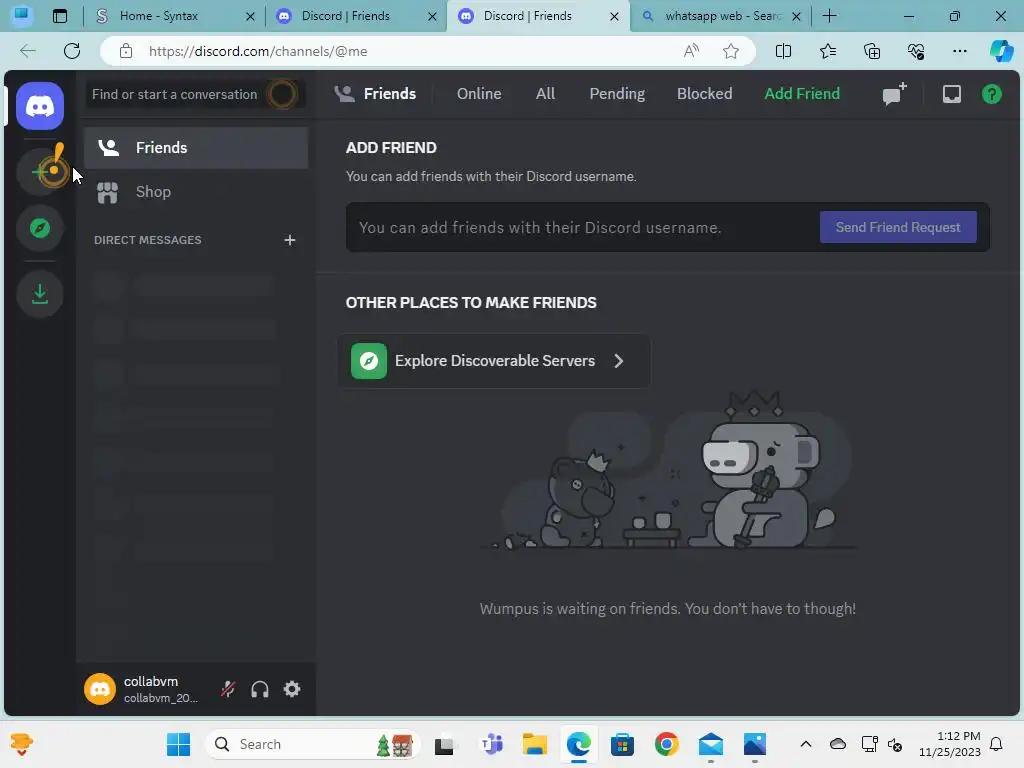
Task: Open the Discord Help question mark
Action: pos(991,94)
